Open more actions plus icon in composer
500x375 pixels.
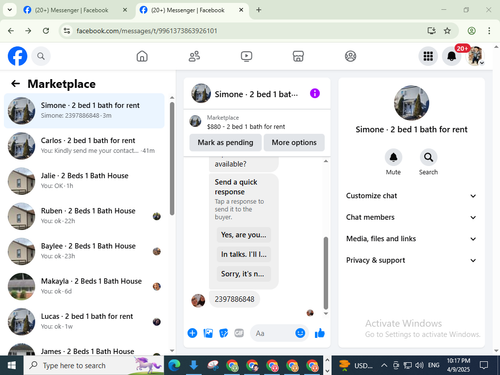click(x=192, y=333)
